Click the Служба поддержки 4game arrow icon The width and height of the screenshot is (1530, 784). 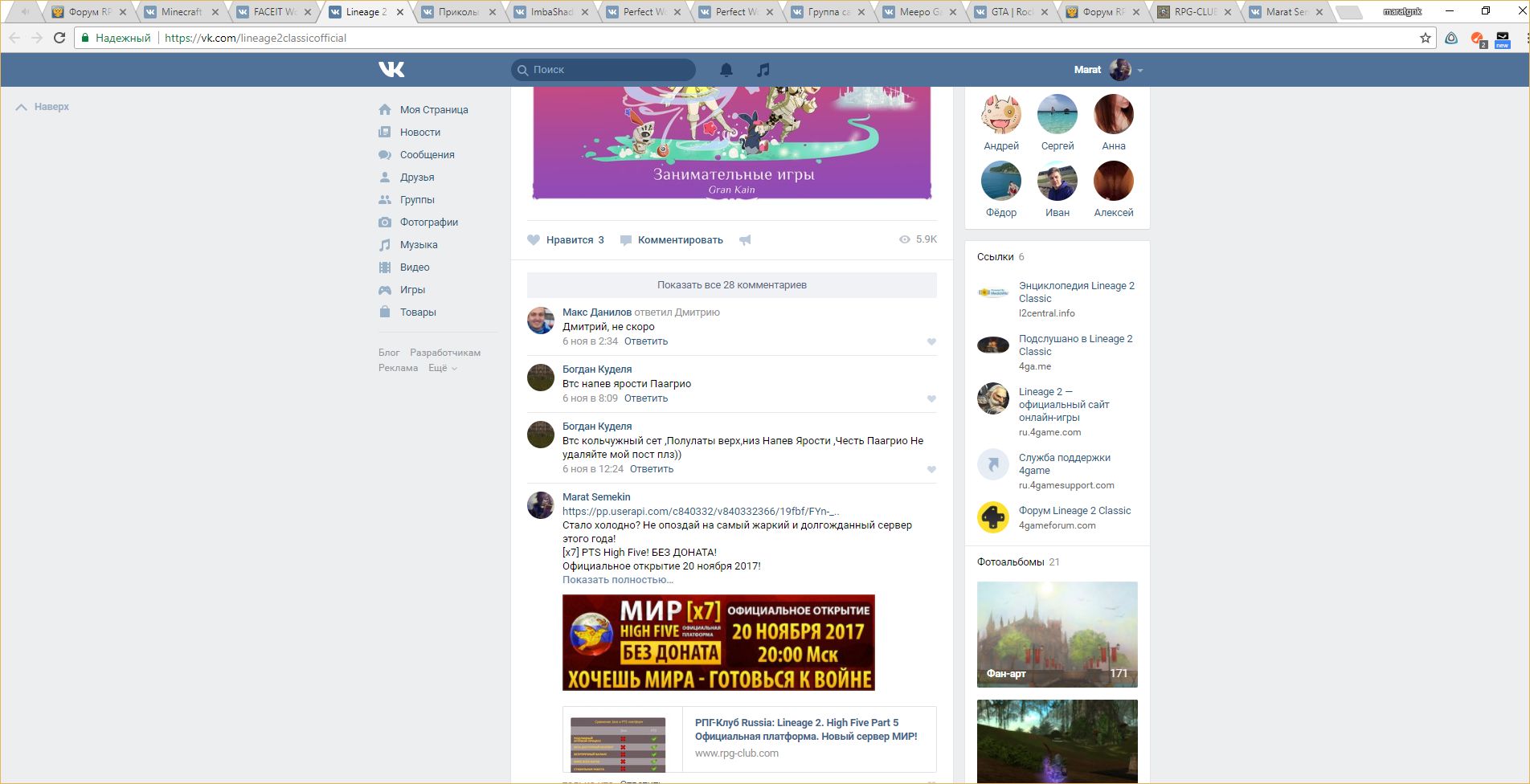(x=993, y=464)
